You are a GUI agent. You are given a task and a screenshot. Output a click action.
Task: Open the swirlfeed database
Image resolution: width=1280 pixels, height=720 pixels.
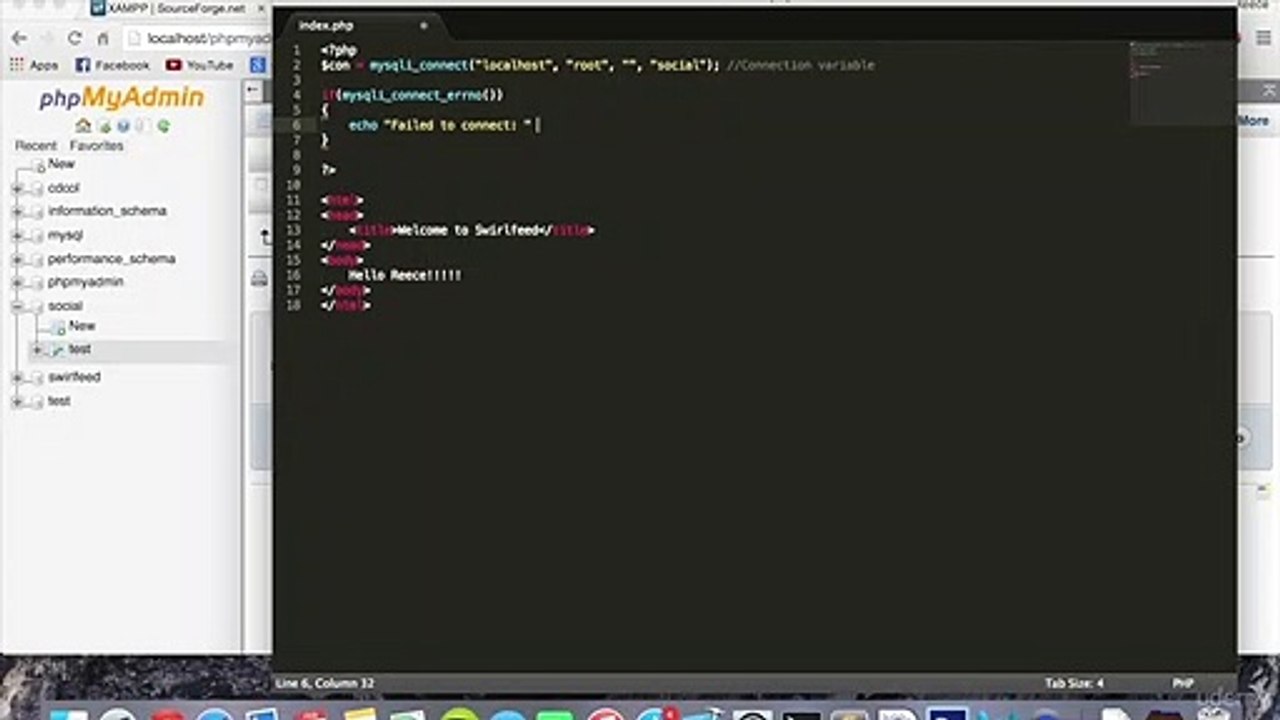tap(74, 377)
